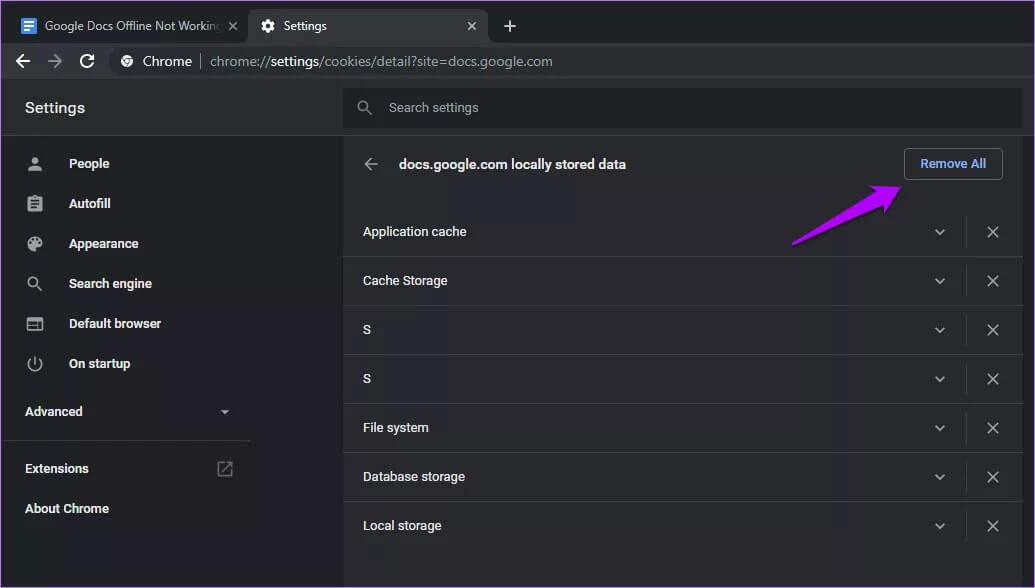Screen dimensions: 1035x588
Task: Click the Remove All button
Action: pos(952,164)
